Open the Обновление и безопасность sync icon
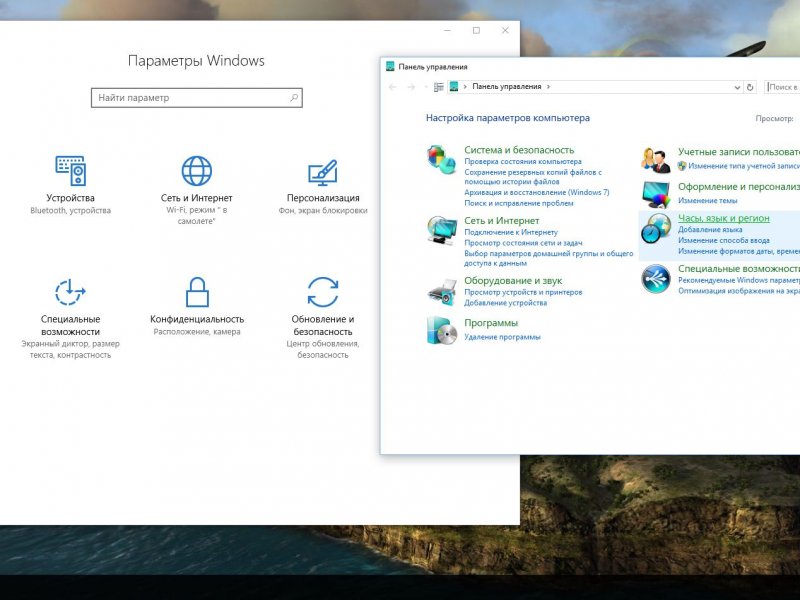800x600 pixels. click(323, 292)
